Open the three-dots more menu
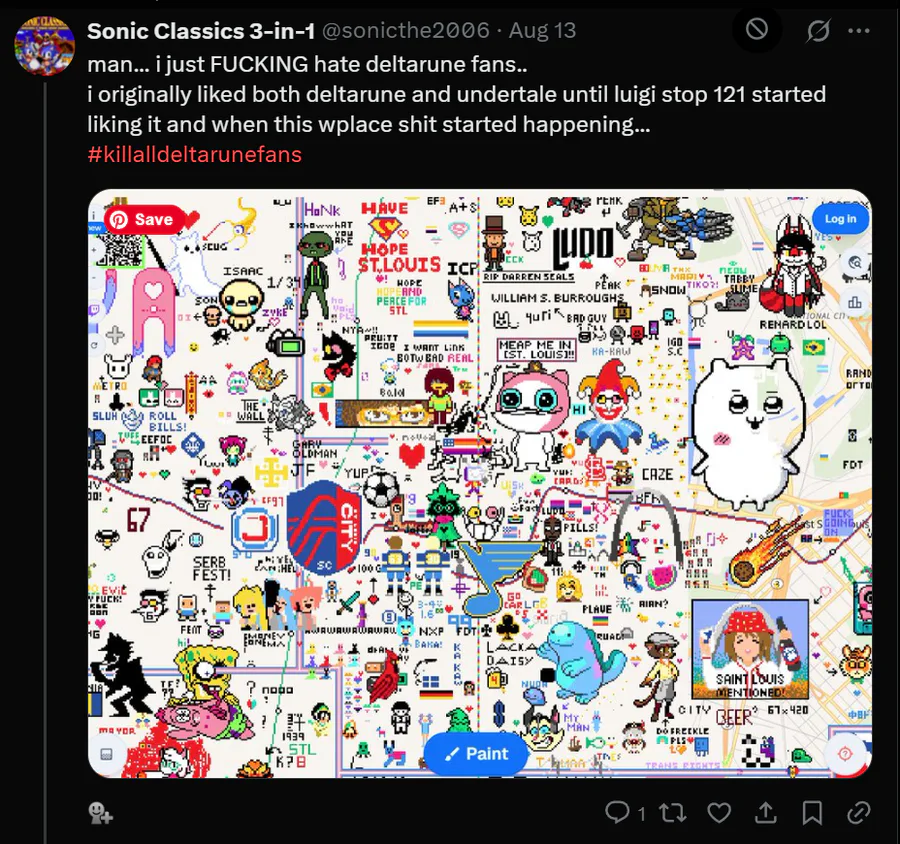The image size is (900, 844). coord(859,31)
